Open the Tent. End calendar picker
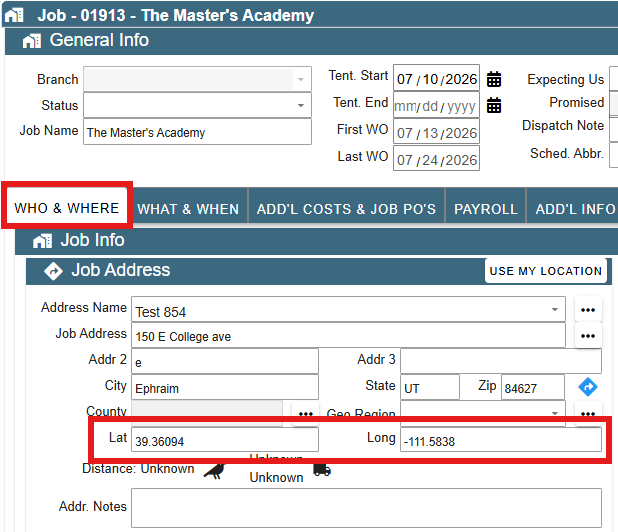 pos(494,106)
